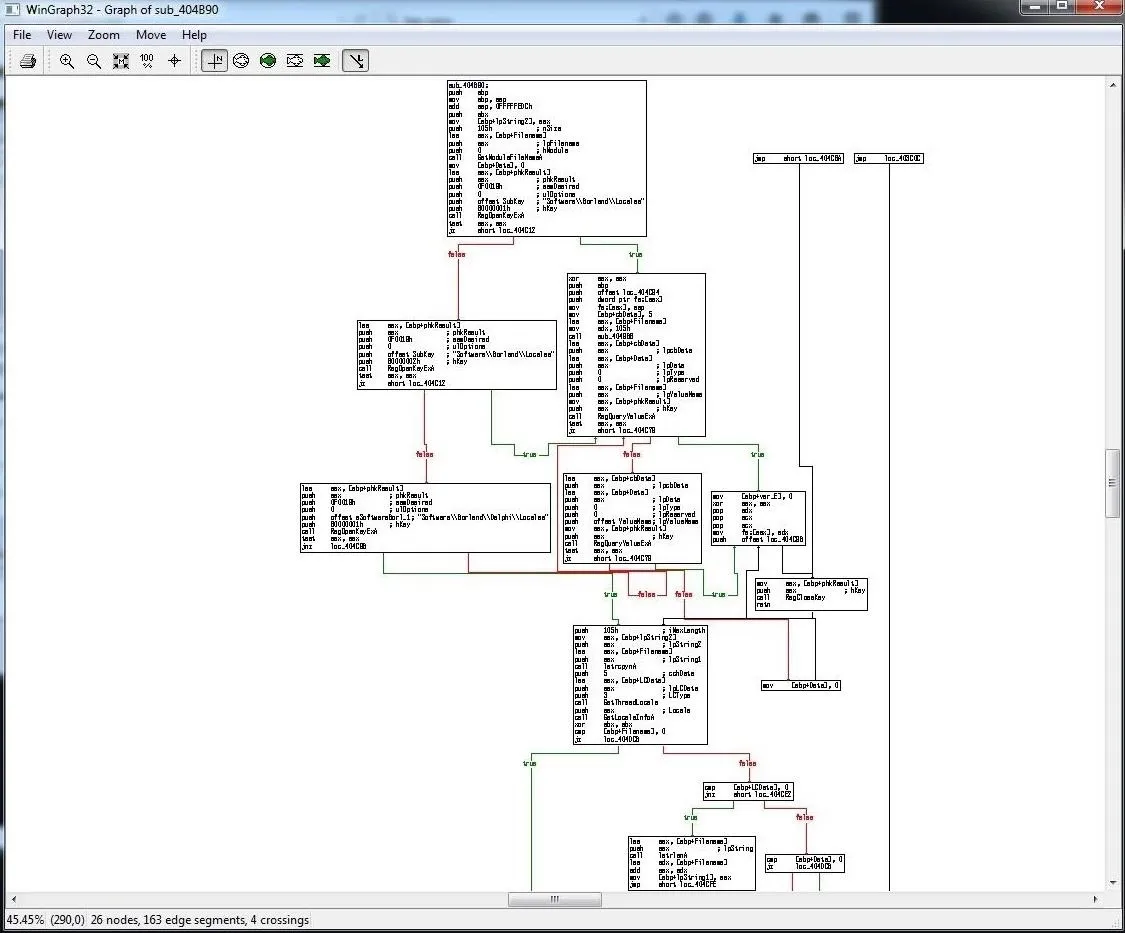
Task: Click the 'mov [ebp+Data], 0' node
Action: click(801, 685)
